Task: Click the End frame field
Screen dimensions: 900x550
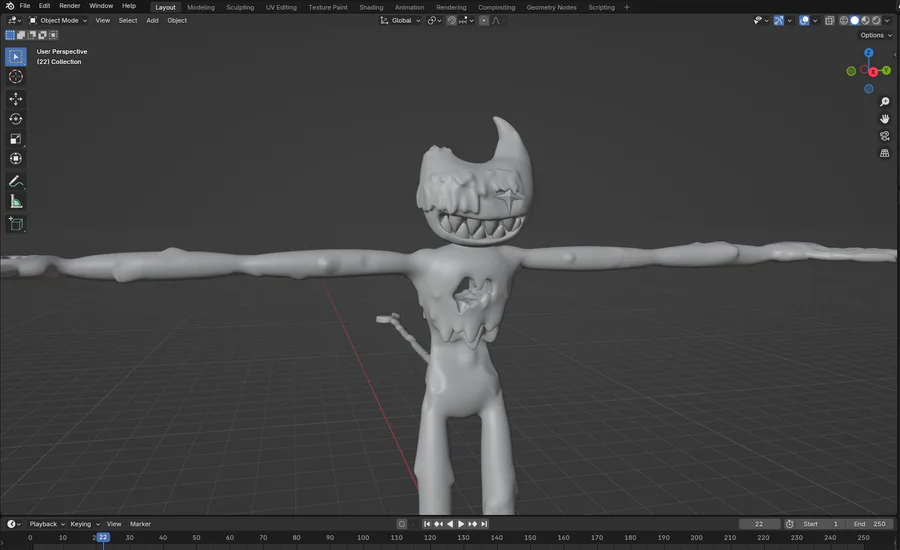Action: [870, 524]
